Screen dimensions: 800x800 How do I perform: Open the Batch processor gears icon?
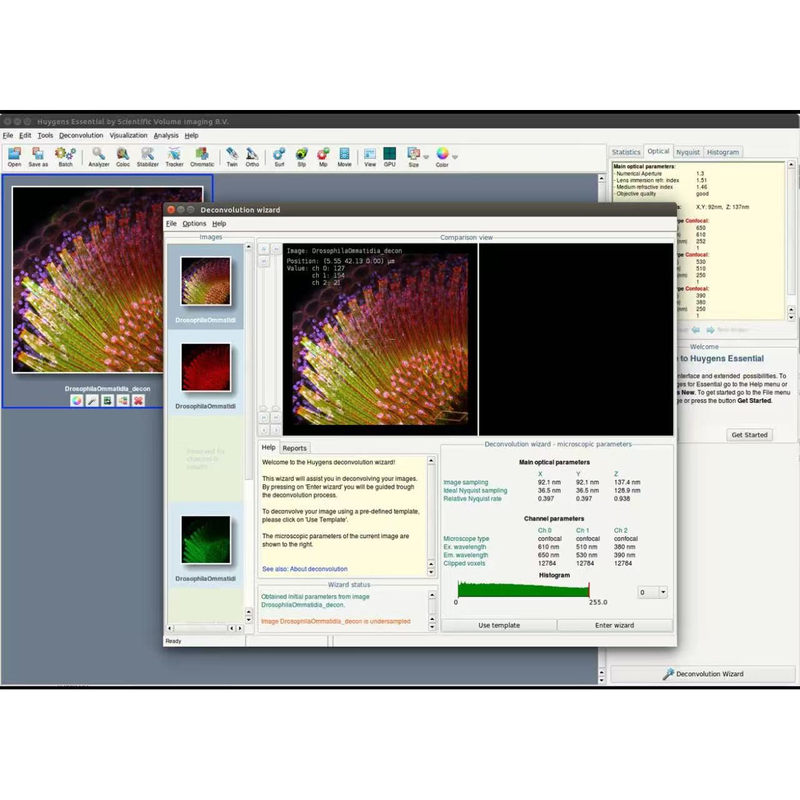click(65, 157)
